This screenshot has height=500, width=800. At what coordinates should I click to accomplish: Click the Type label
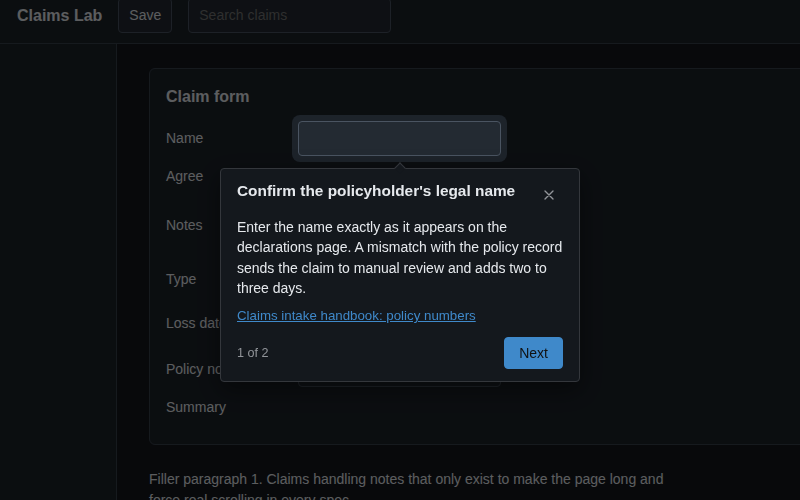pos(181,279)
